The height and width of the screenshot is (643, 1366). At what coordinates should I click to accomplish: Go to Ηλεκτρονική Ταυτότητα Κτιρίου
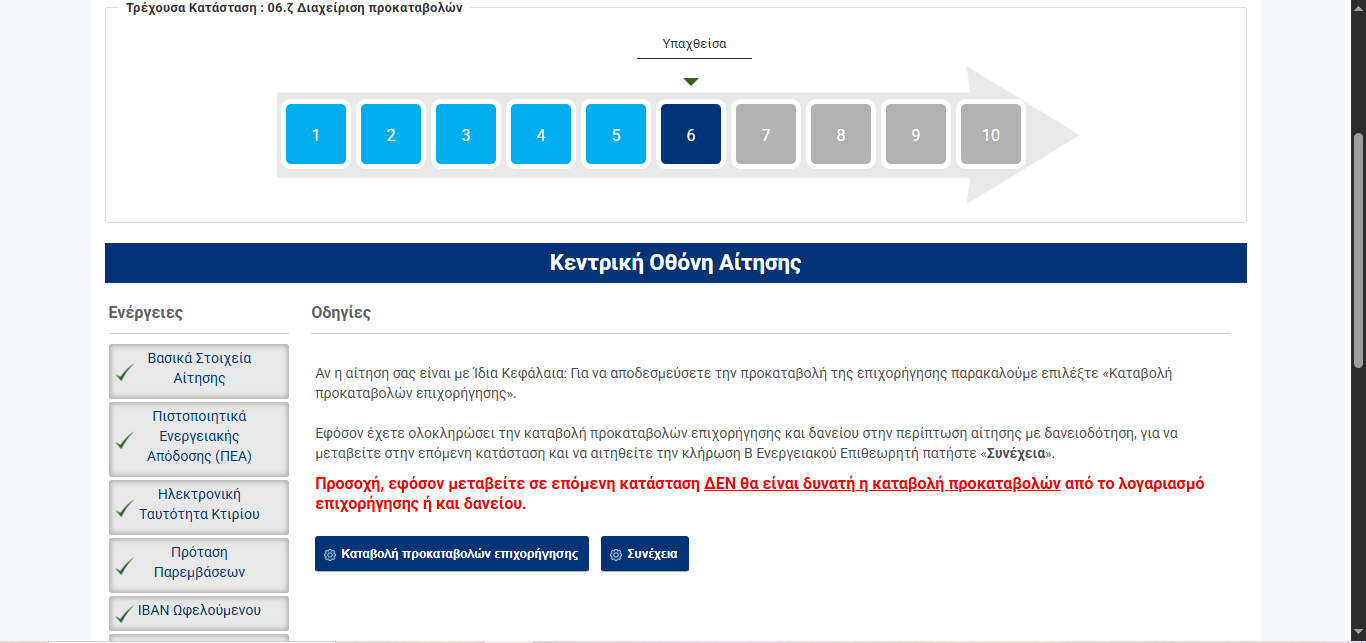pos(199,505)
